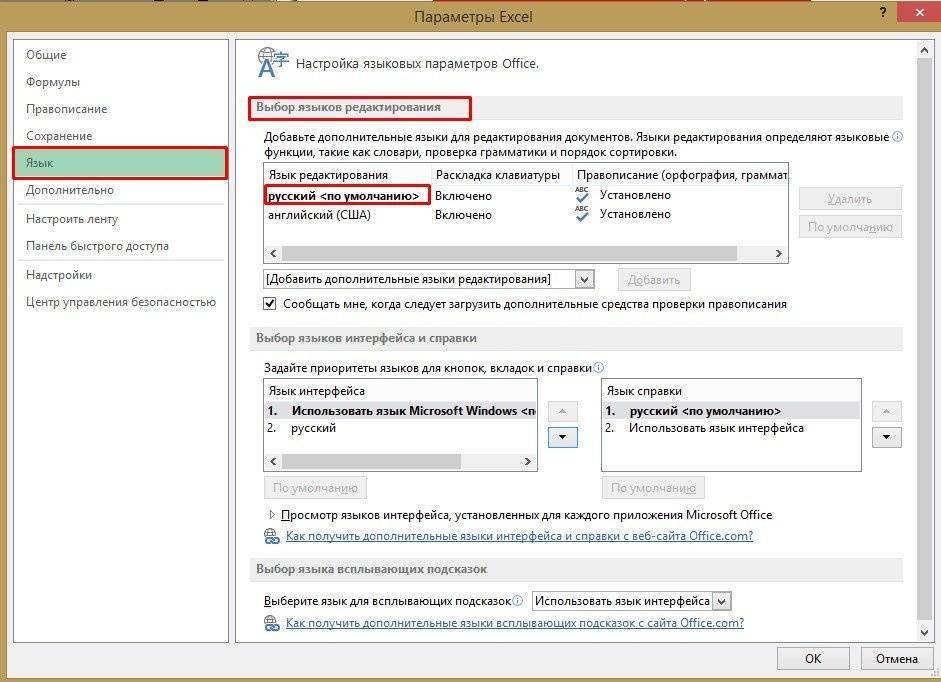Click the Отмена button
The width and height of the screenshot is (941, 682).
(896, 658)
